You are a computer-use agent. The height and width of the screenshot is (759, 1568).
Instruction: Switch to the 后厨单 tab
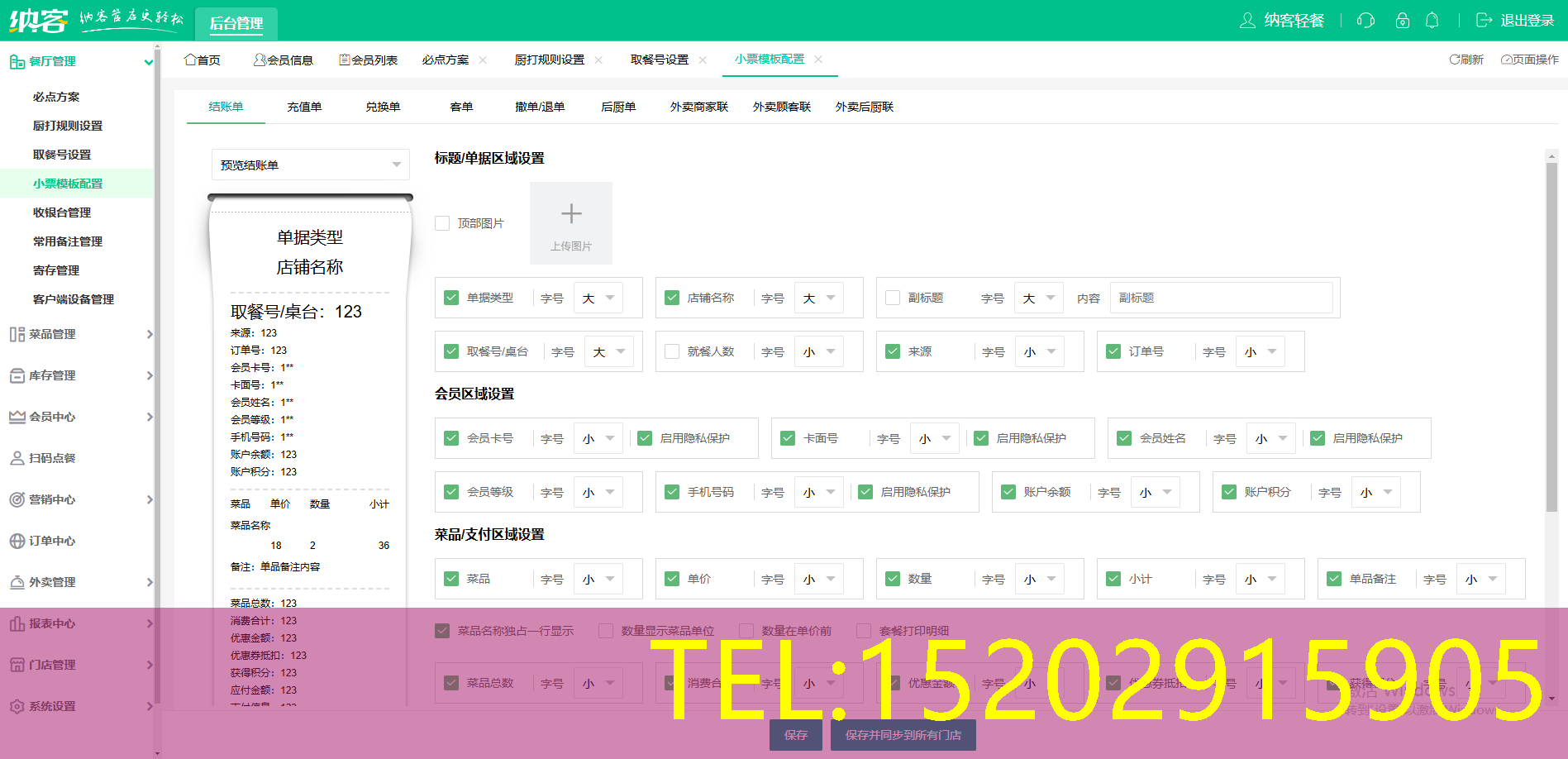[x=618, y=106]
